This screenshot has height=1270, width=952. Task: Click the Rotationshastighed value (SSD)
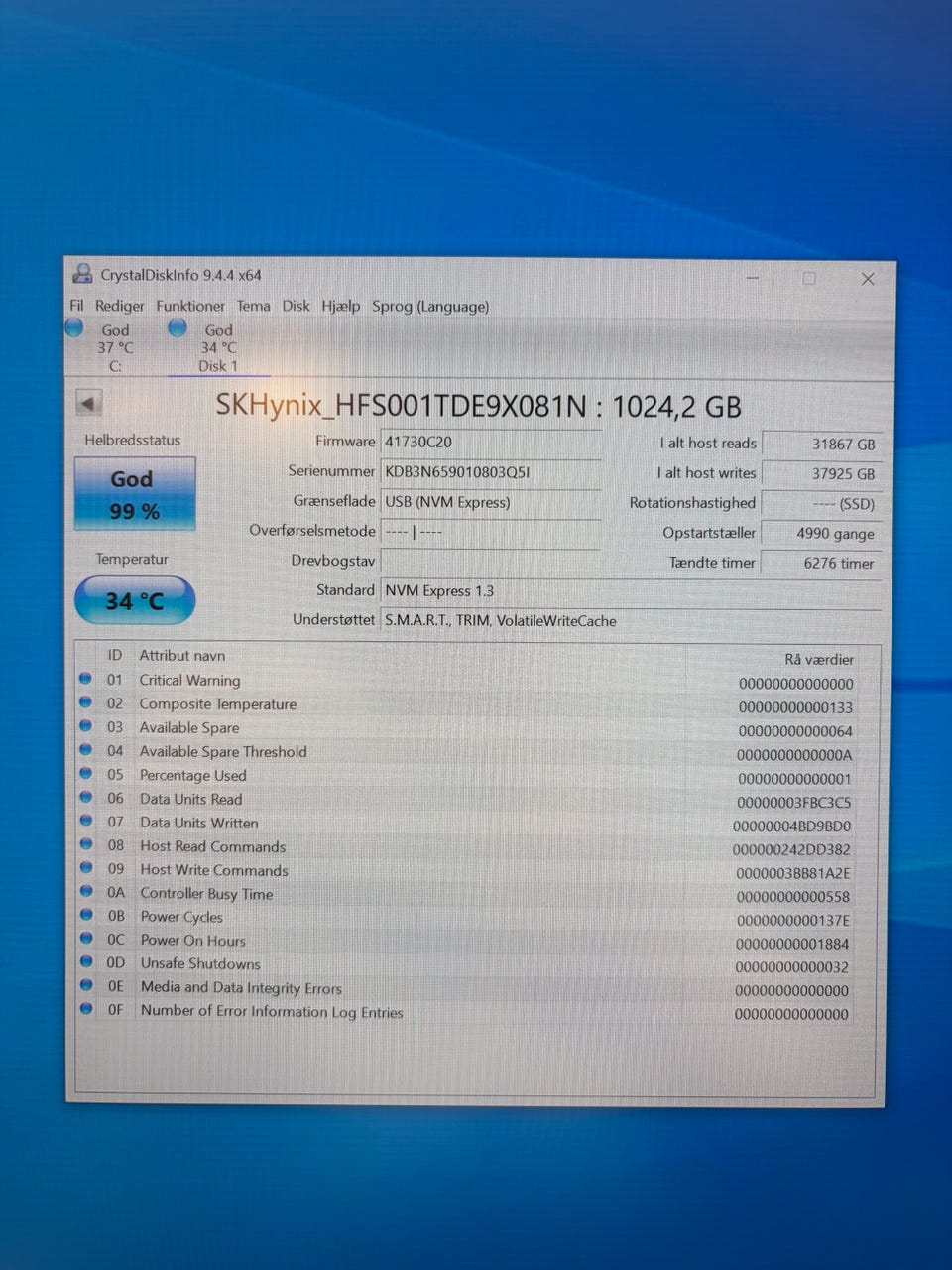pos(822,504)
